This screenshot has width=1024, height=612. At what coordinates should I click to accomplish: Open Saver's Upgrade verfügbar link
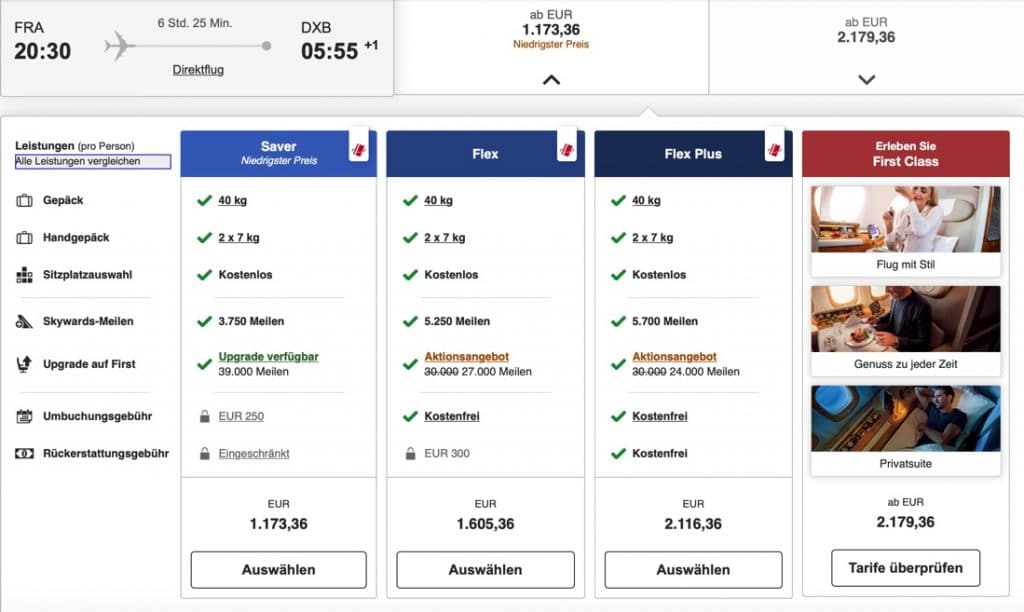click(x=268, y=357)
